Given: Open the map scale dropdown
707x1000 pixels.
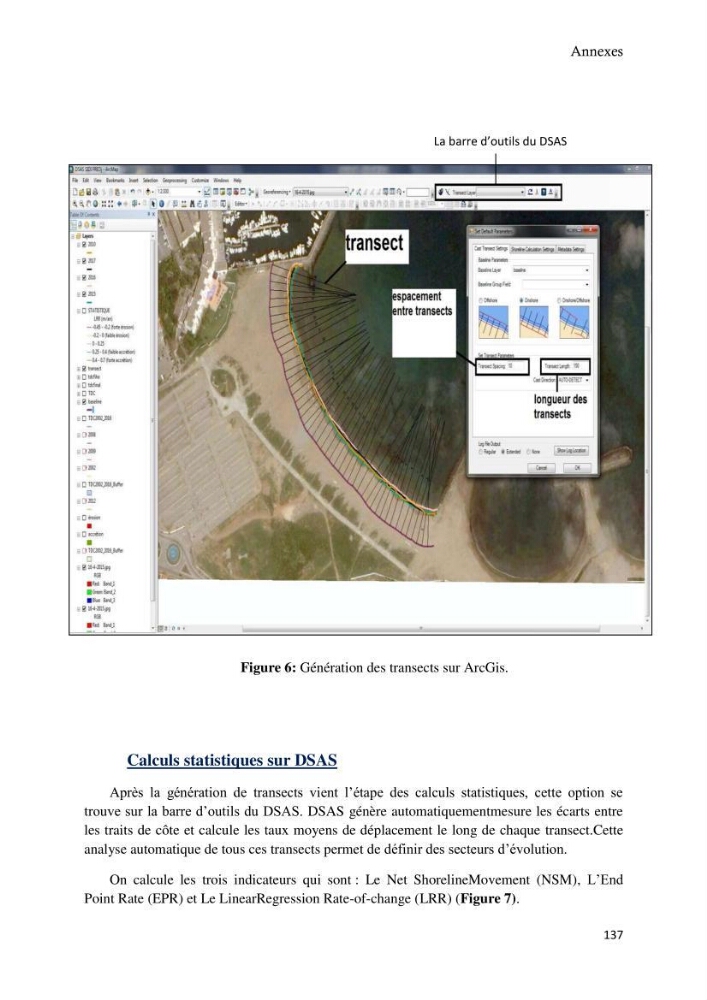Looking at the screenshot, I should coord(200,191).
